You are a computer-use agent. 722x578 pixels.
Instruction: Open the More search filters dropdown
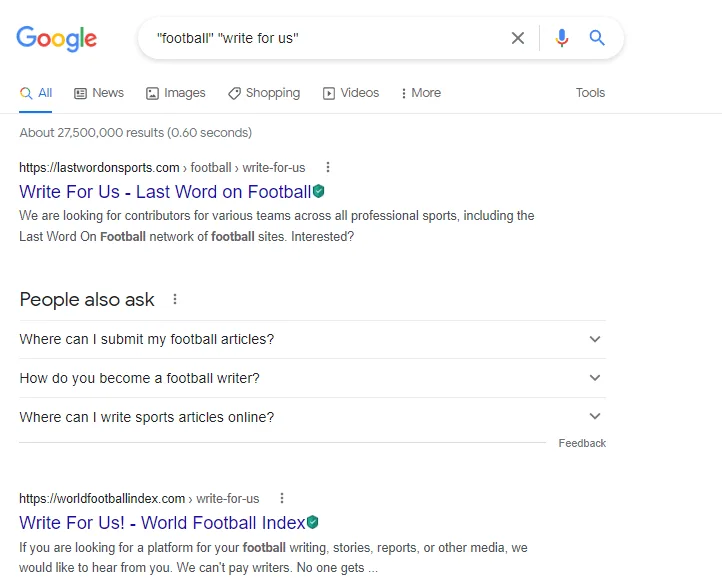click(x=420, y=93)
